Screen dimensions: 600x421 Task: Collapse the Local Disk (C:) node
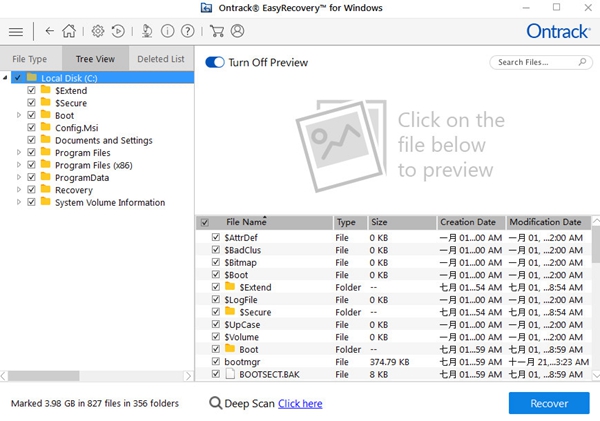(5, 78)
